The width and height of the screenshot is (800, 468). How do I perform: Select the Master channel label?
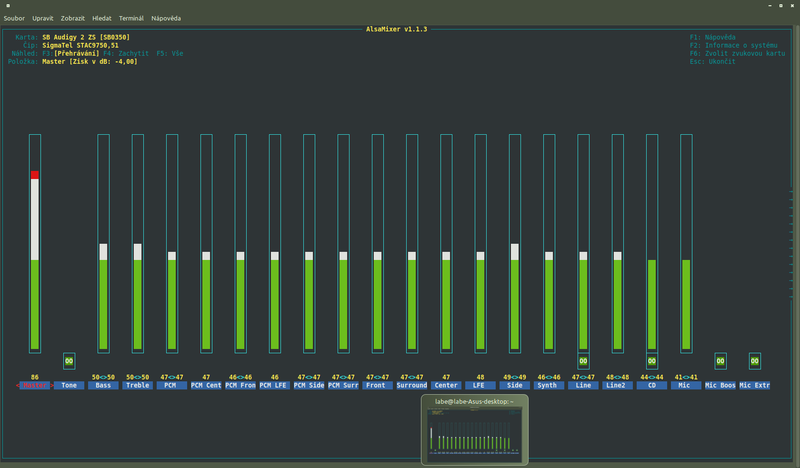(x=35, y=385)
